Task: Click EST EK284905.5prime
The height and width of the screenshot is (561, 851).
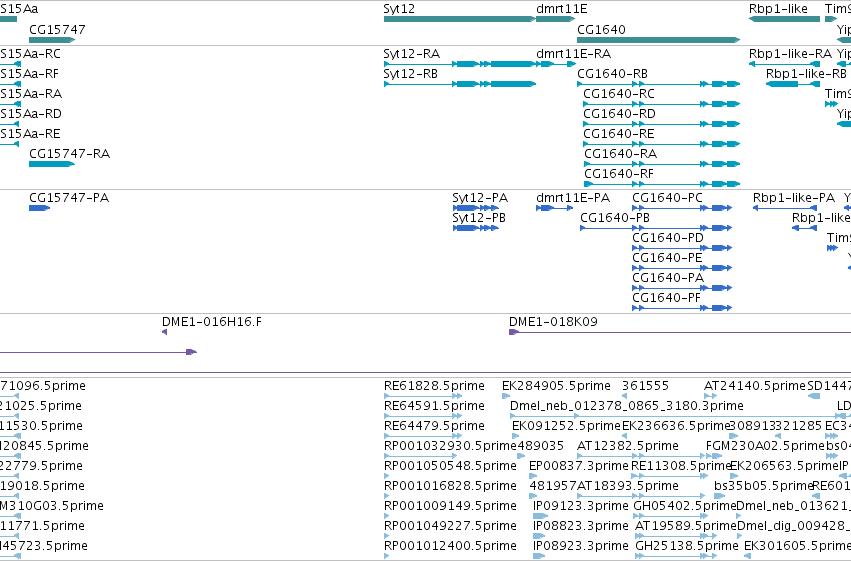Action: (x=556, y=386)
